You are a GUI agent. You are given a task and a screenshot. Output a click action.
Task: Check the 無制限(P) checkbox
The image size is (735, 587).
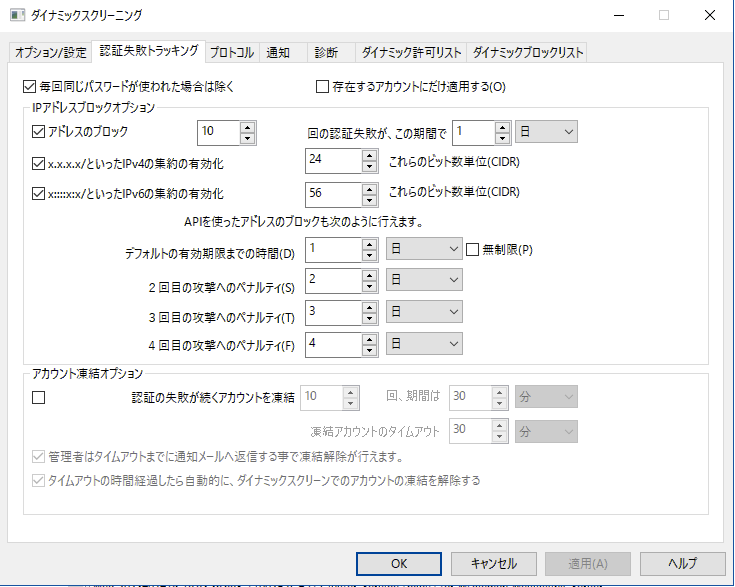coord(474,249)
